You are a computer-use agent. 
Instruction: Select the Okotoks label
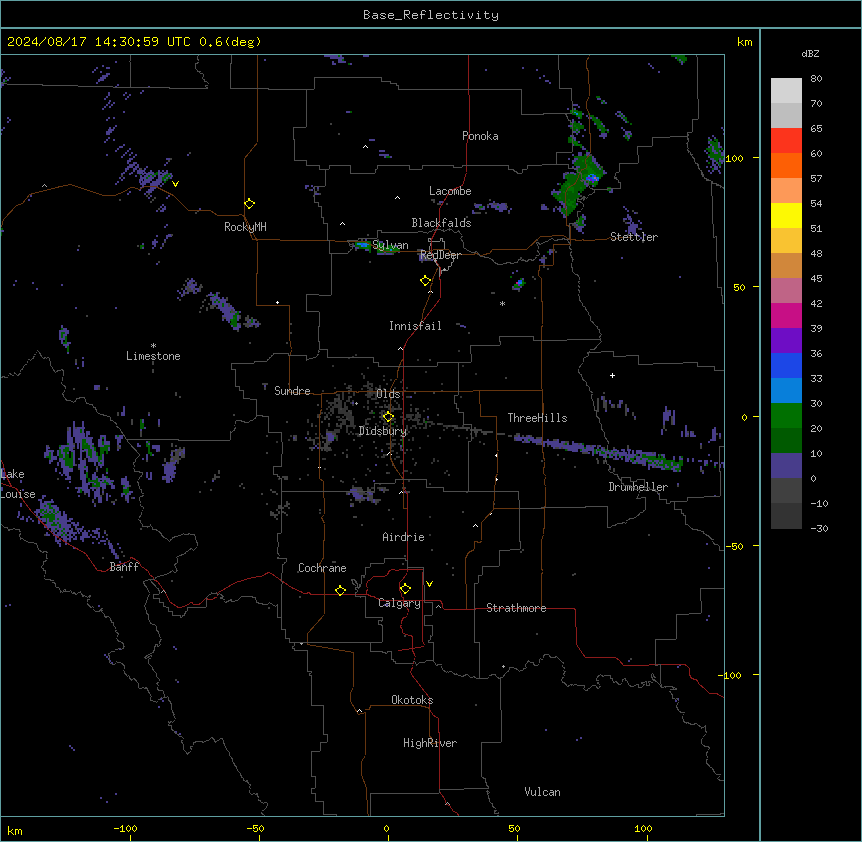point(412,700)
